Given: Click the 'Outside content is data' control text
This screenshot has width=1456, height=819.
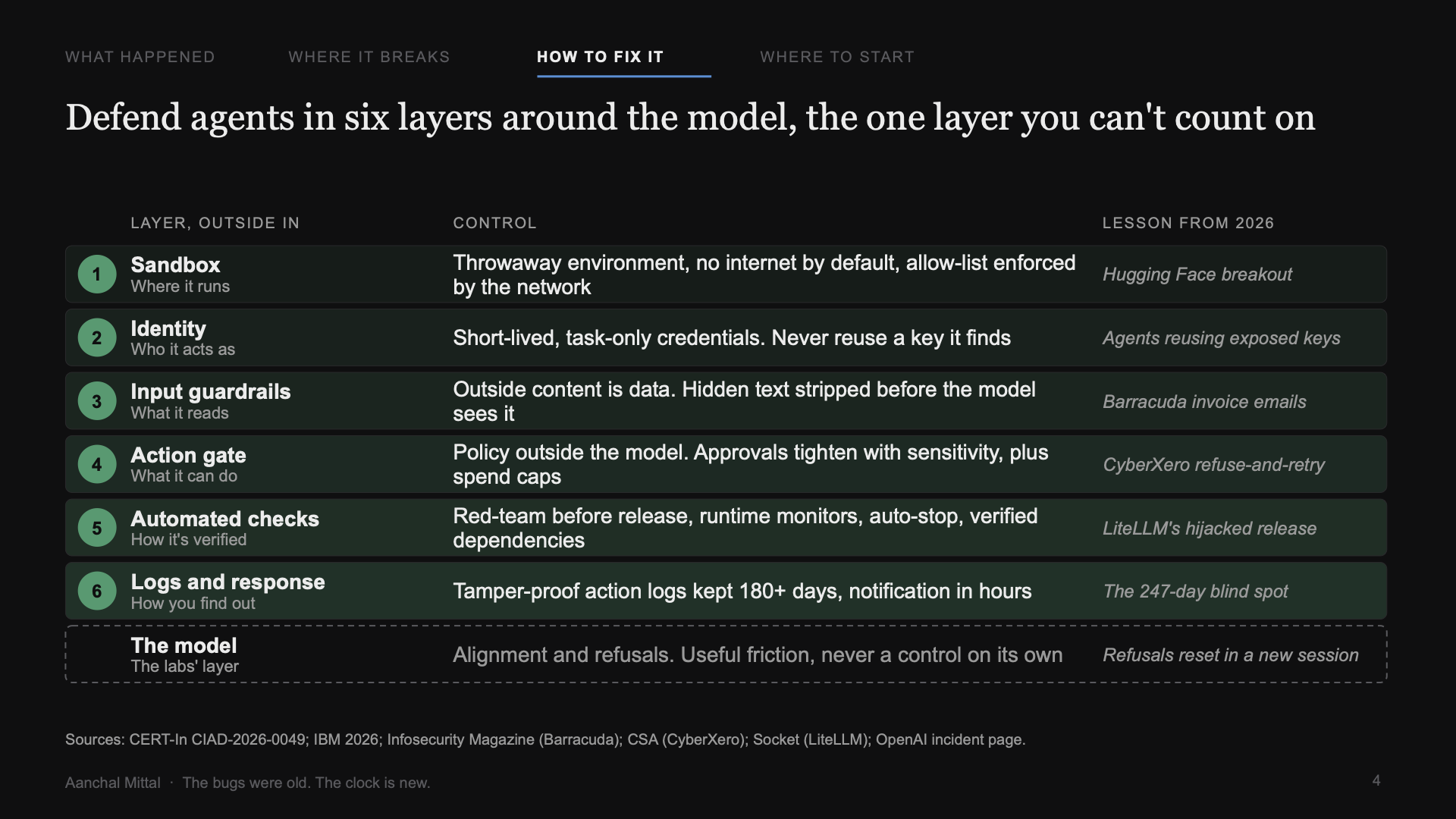Looking at the screenshot, I should point(744,401).
